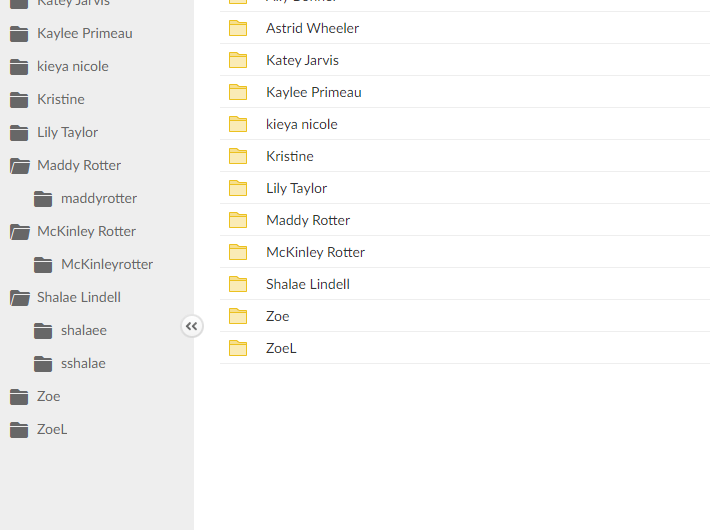Select Kristine in the sidebar tree
The height and width of the screenshot is (530, 710).
pos(61,100)
